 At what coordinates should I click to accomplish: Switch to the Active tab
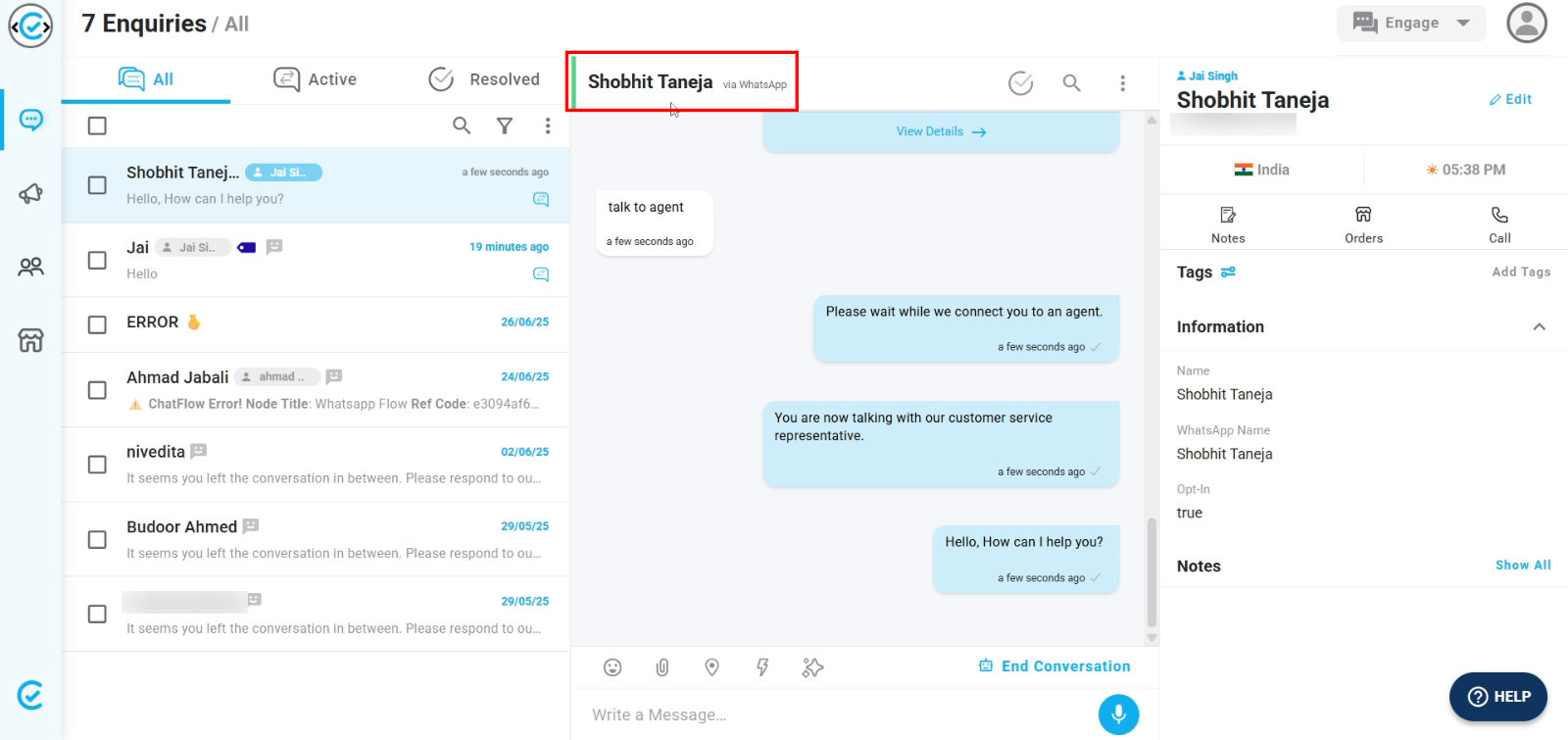[316, 79]
